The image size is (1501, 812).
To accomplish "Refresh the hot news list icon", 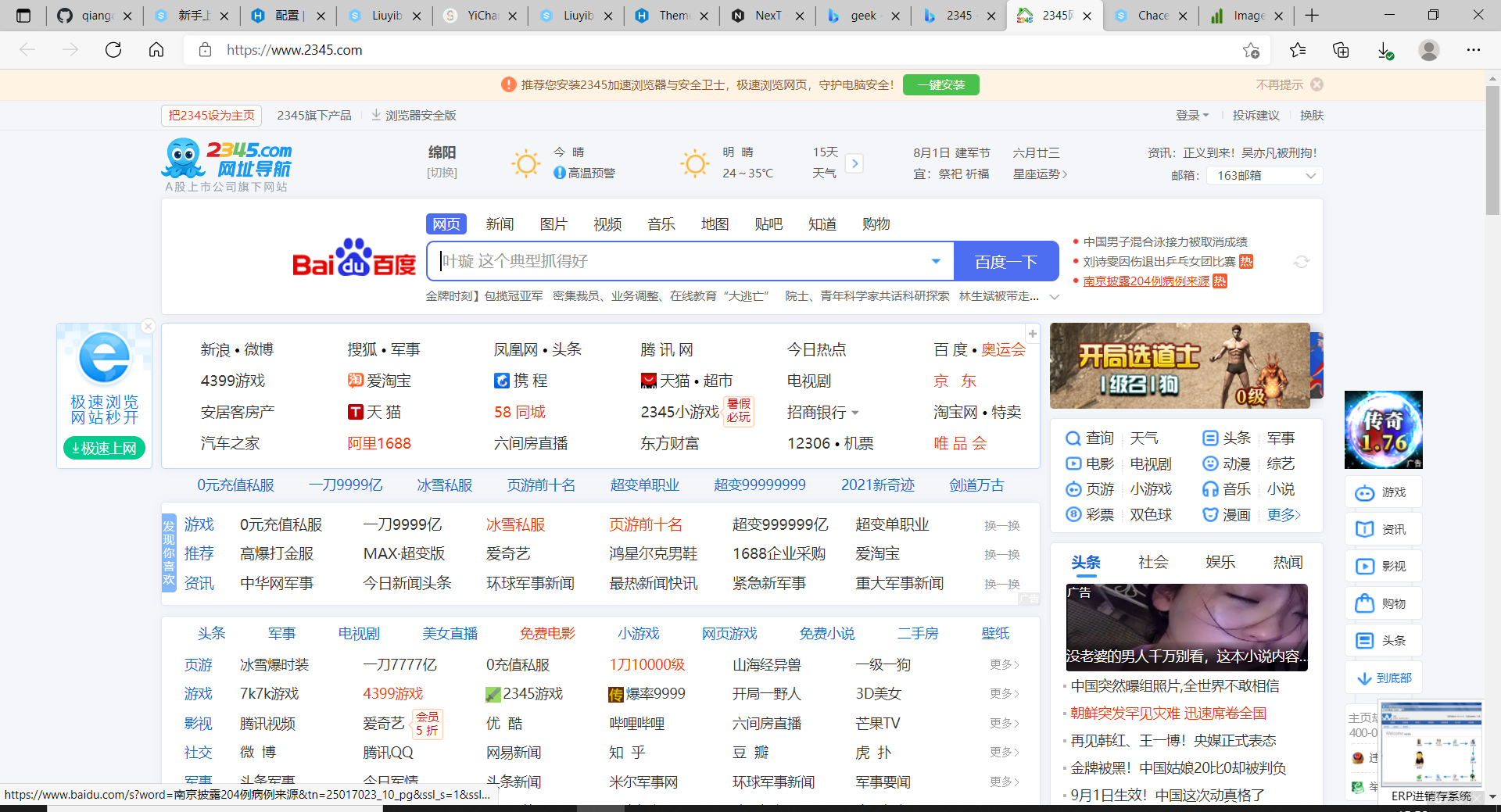I will [x=1302, y=262].
